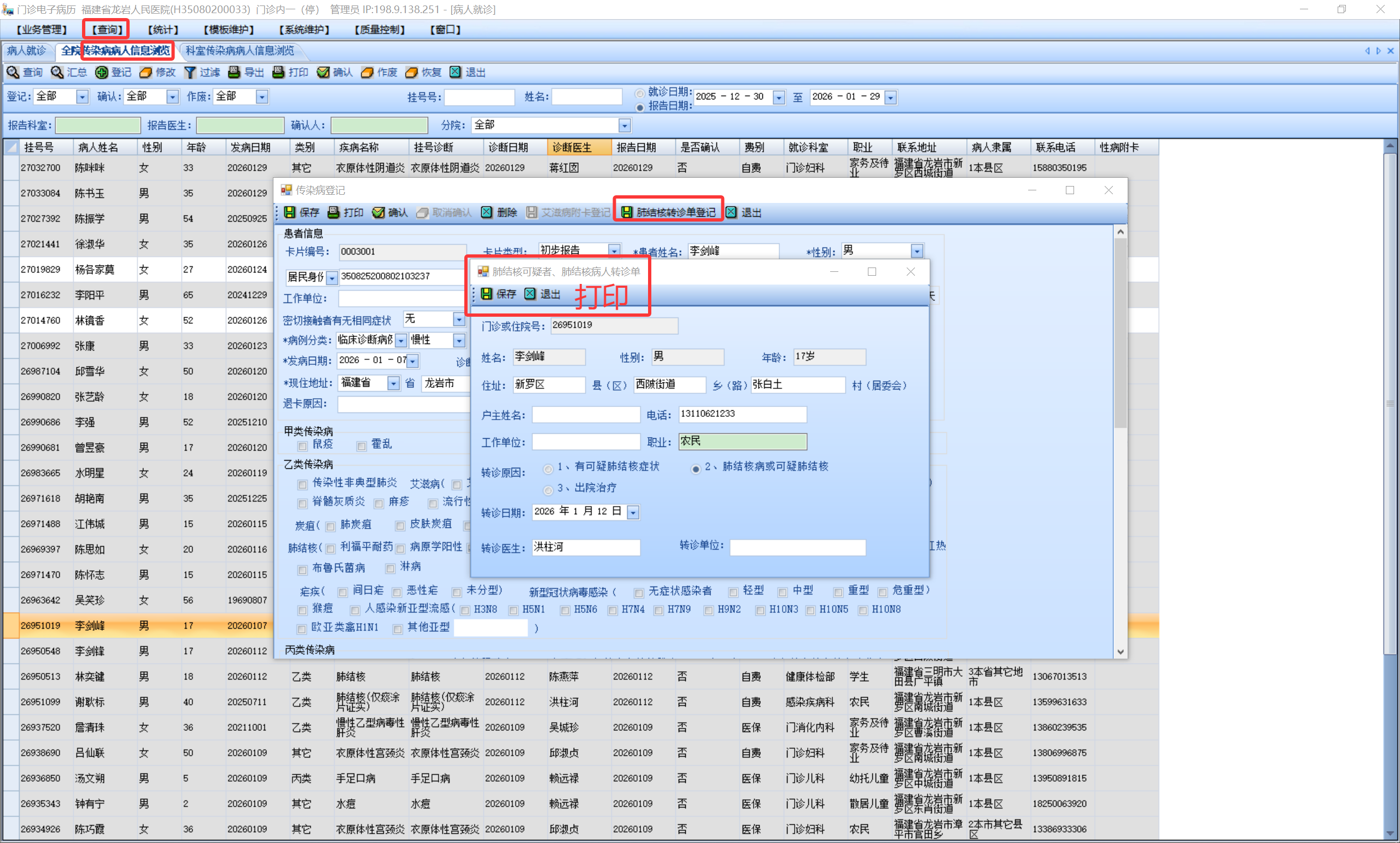Click 删除 delete icon in 传染病登记 window
This screenshot has height=843, width=1400.
[487, 212]
